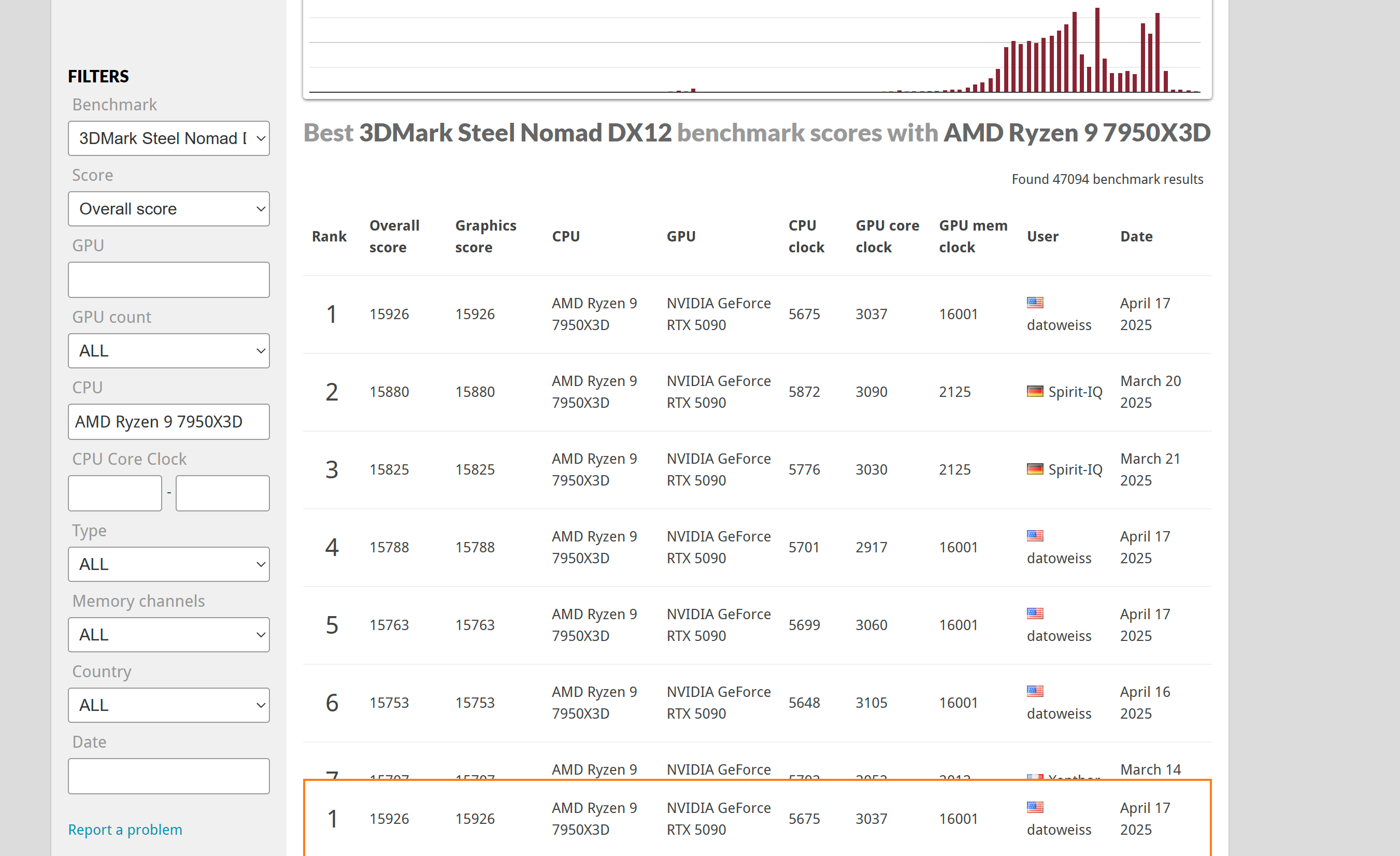Screen dimensions: 1400x856
Task: Click the tallest bar in score distribution chart
Action: point(1097,50)
